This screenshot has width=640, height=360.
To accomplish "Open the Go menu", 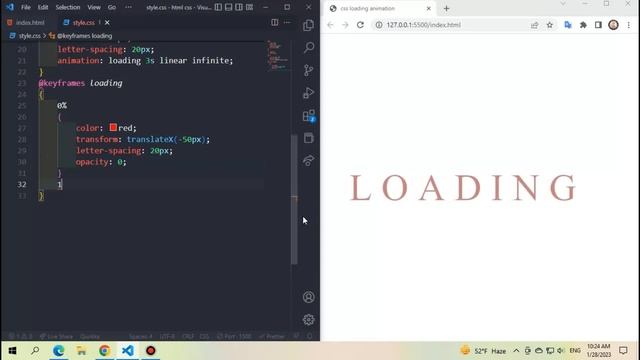I will point(112,7).
